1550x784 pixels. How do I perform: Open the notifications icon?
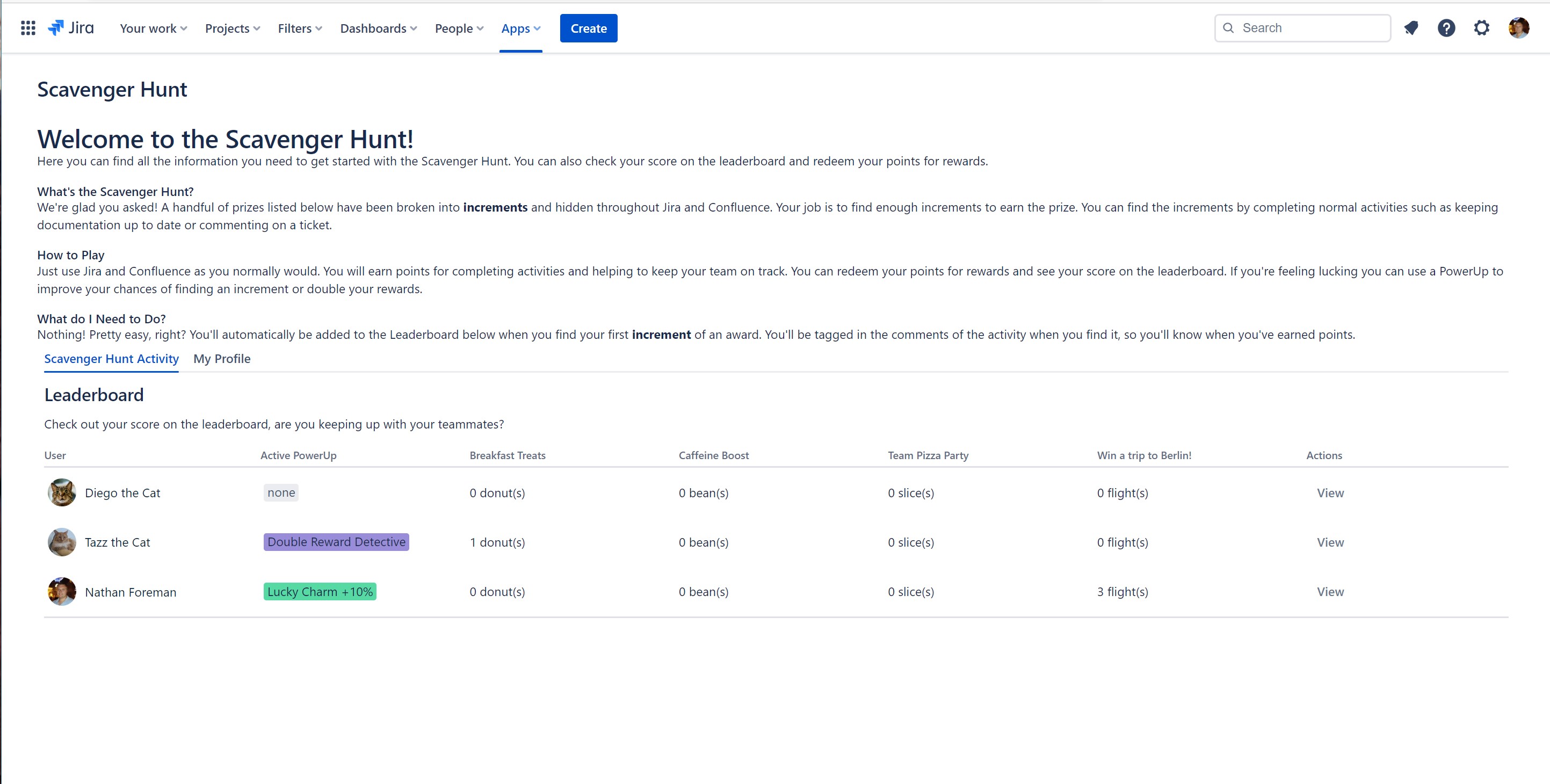(1411, 28)
